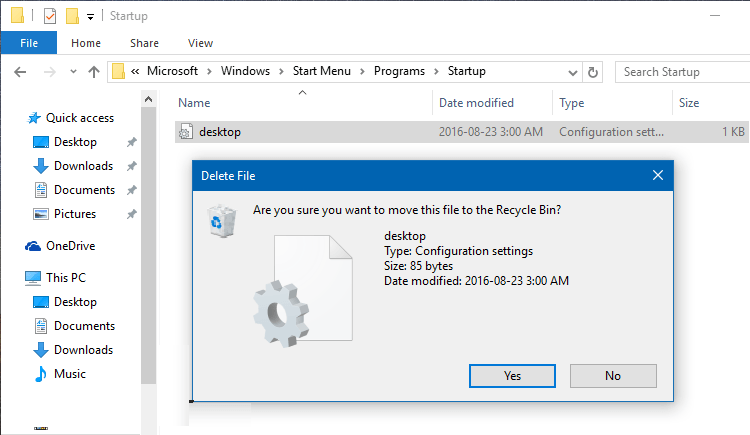Open the Home ribbon tab
Screen dimensions: 750x435
click(x=86, y=43)
